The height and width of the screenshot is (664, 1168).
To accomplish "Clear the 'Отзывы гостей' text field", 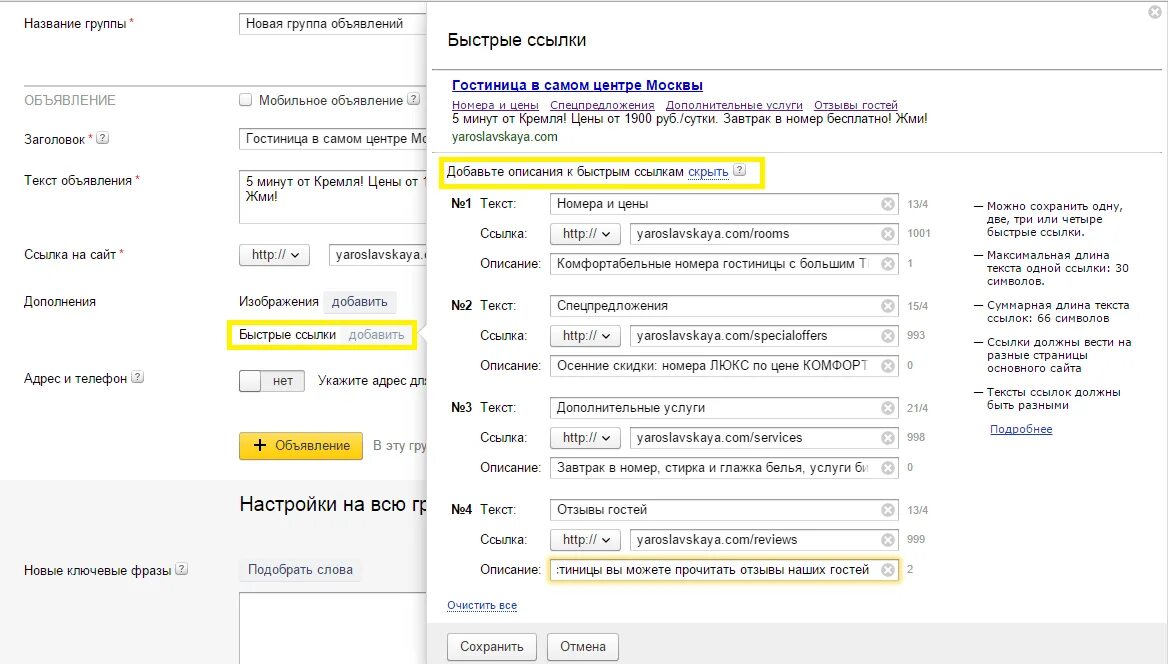I will pos(887,510).
